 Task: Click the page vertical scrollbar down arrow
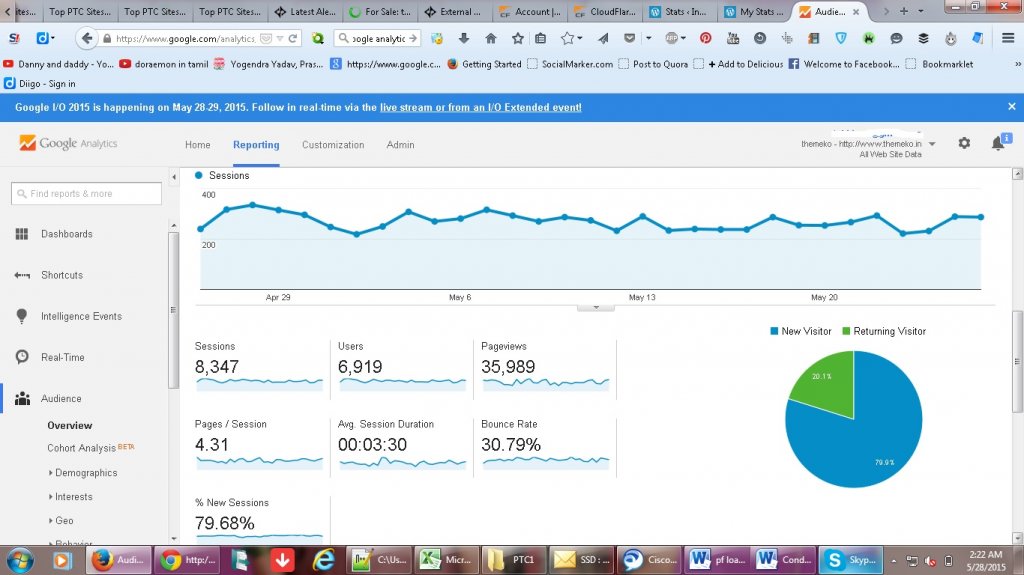coord(1017,538)
